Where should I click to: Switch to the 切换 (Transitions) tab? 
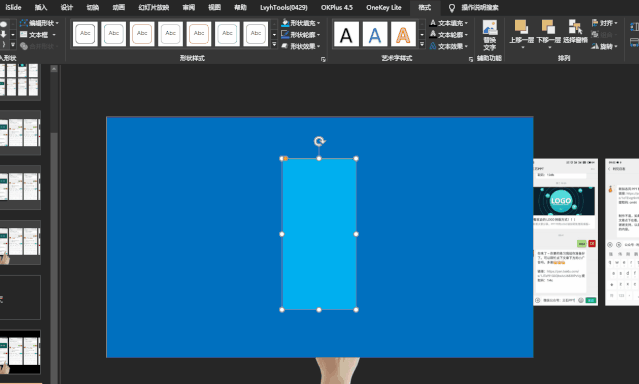tap(93, 7)
